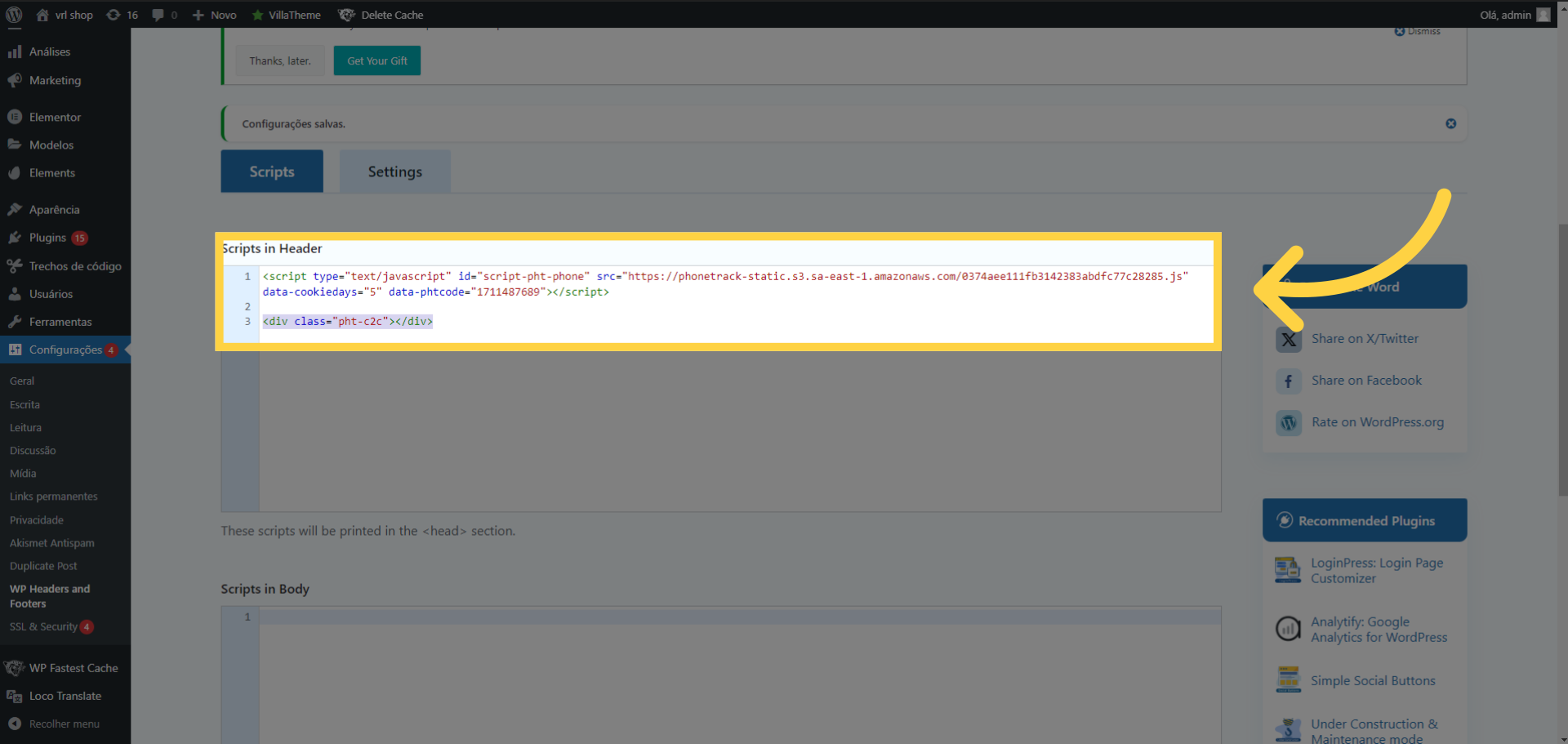
Task: Click the page vertical scrollbar
Action: click(1561, 359)
